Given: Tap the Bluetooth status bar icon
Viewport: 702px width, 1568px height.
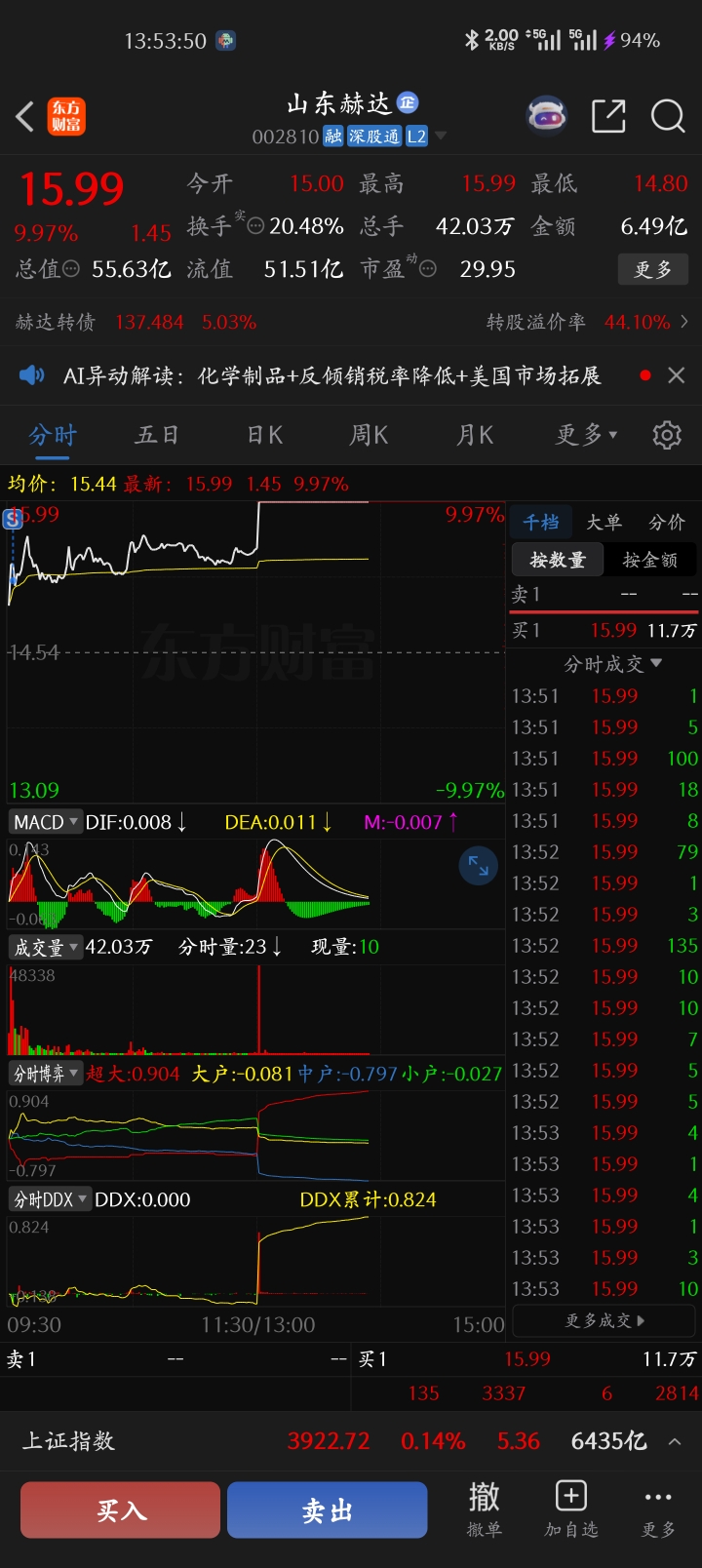Looking at the screenshot, I should click(x=472, y=40).
